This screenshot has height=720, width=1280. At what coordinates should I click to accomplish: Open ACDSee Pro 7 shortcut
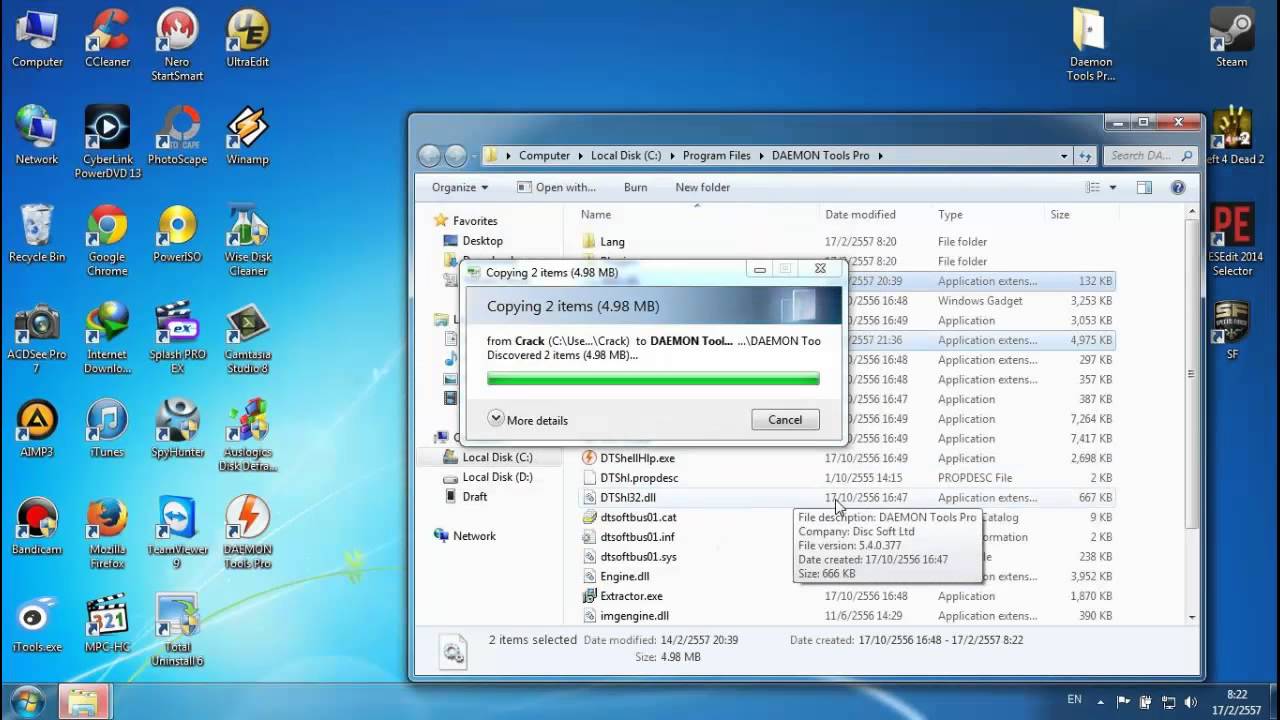37,338
